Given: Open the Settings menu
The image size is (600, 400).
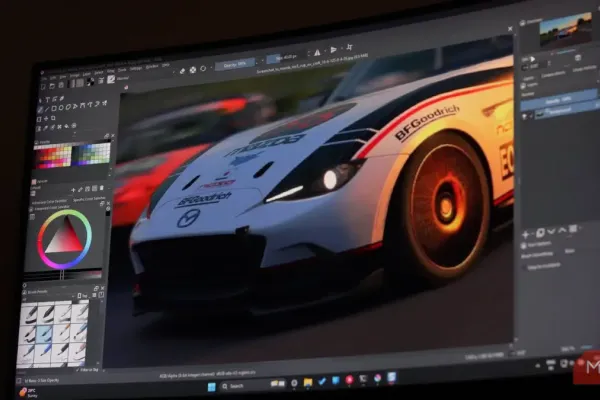Looking at the screenshot, I should tap(135, 69).
